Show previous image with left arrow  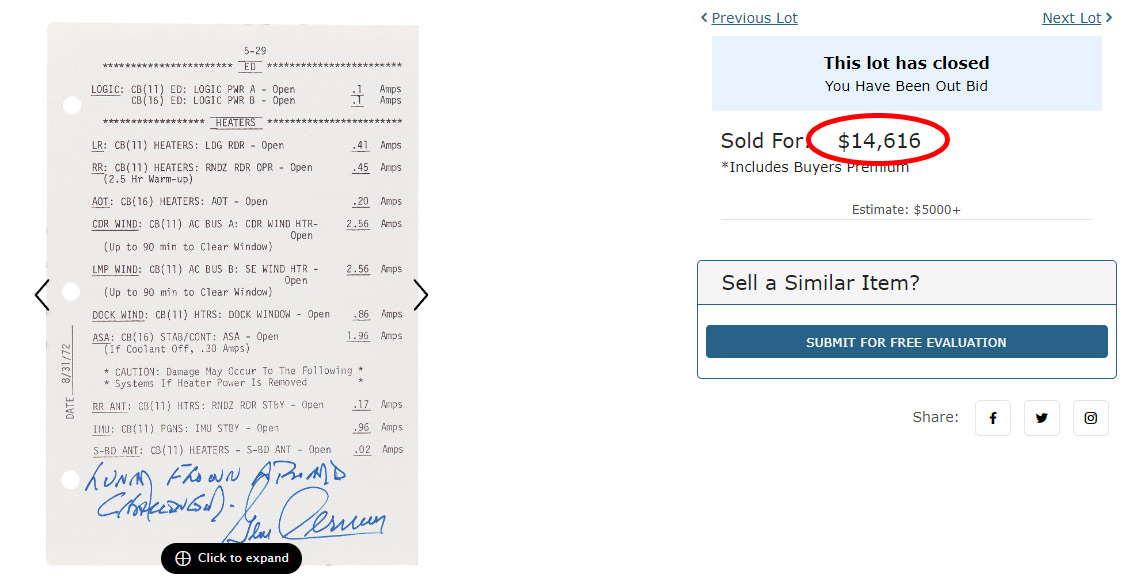[41, 295]
